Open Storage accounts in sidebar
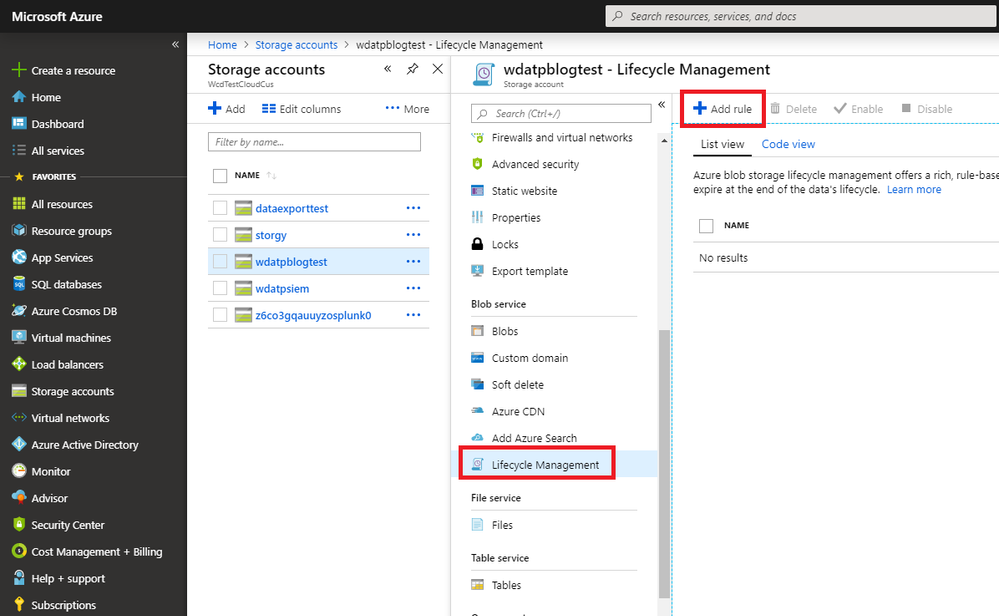The height and width of the screenshot is (616, 999). pos(73,392)
